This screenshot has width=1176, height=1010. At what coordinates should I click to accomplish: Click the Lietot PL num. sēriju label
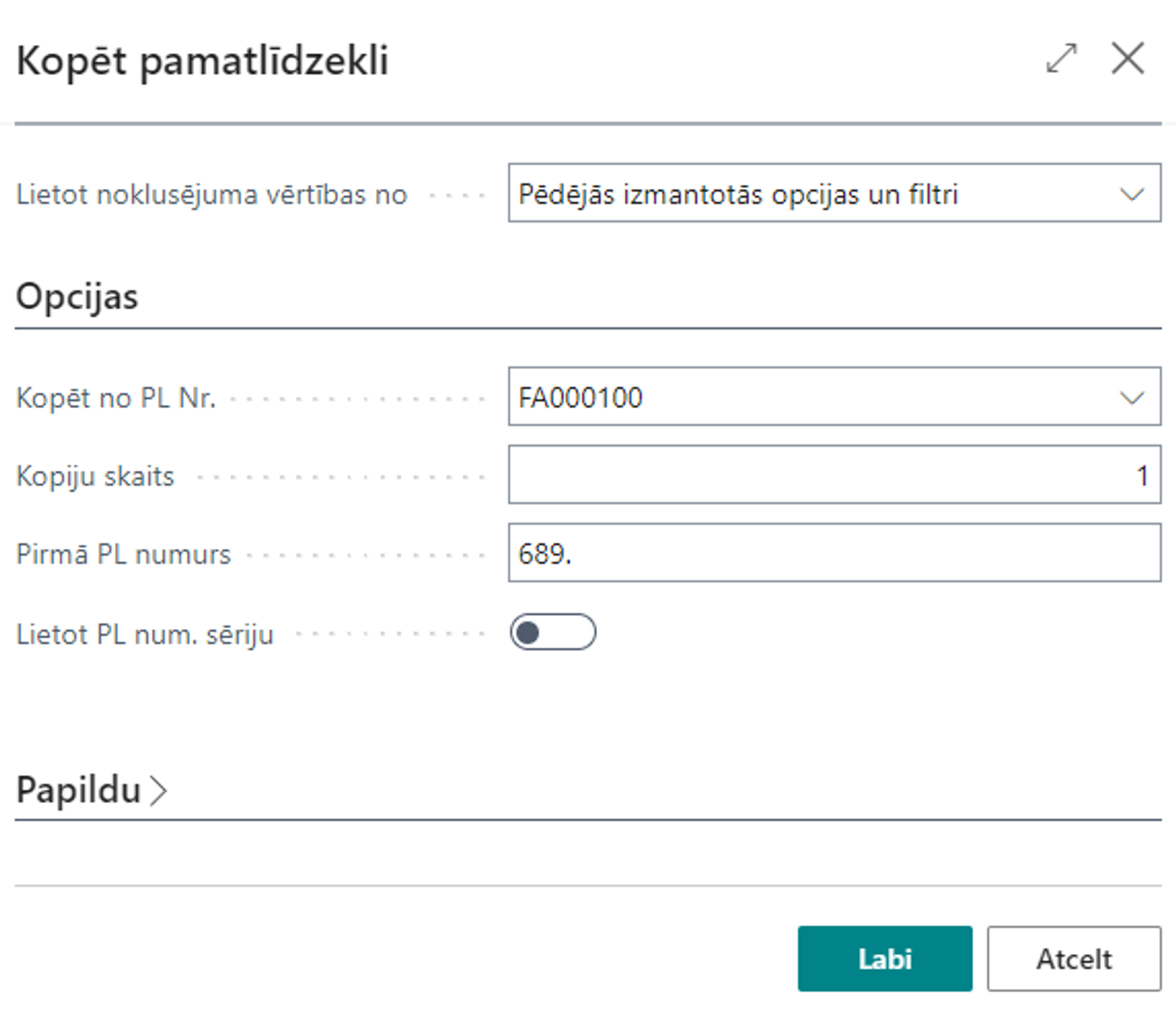point(145,635)
